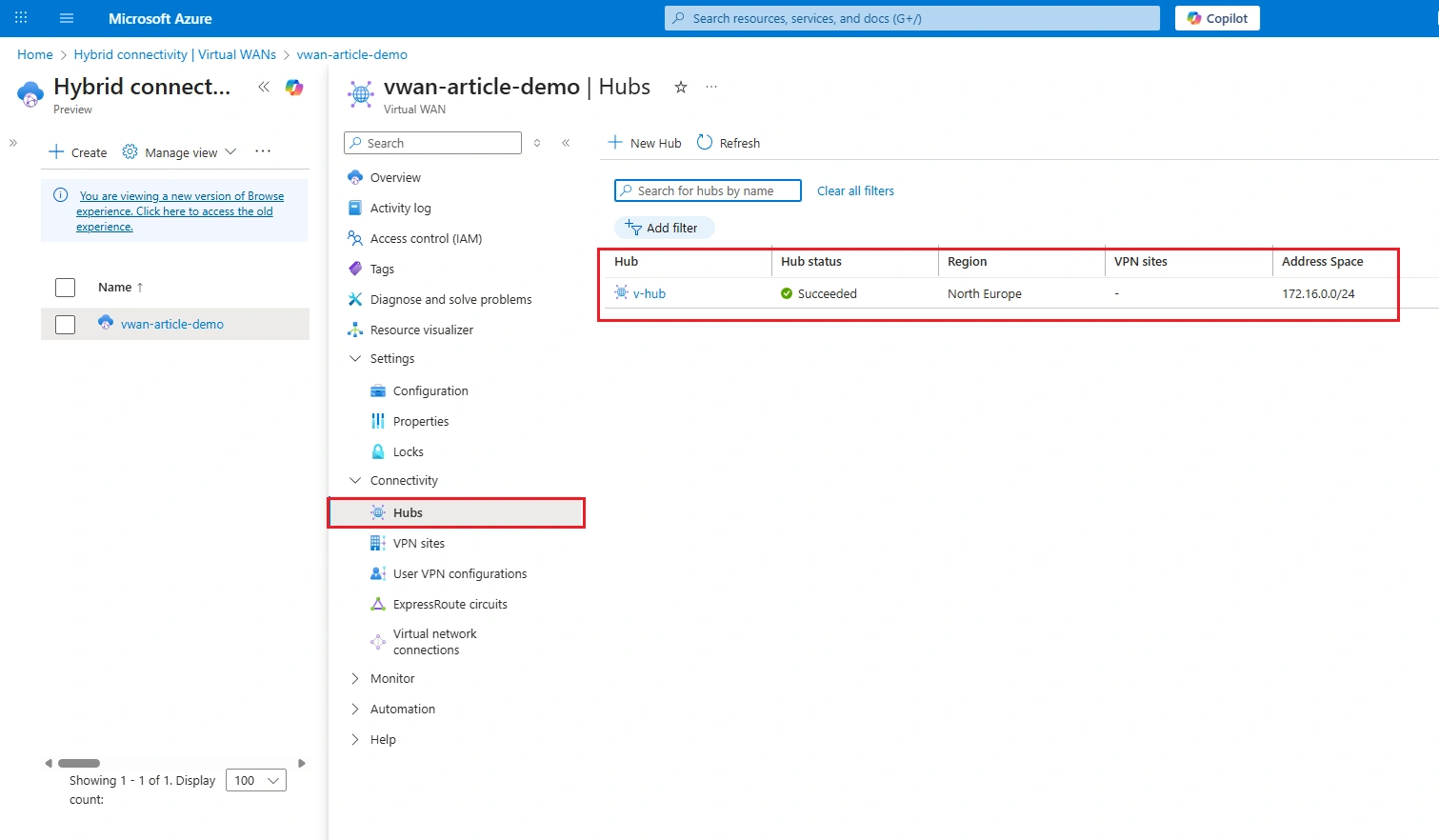The image size is (1439, 840).
Task: Collapse the resource menu with double chevron
Action: click(566, 143)
